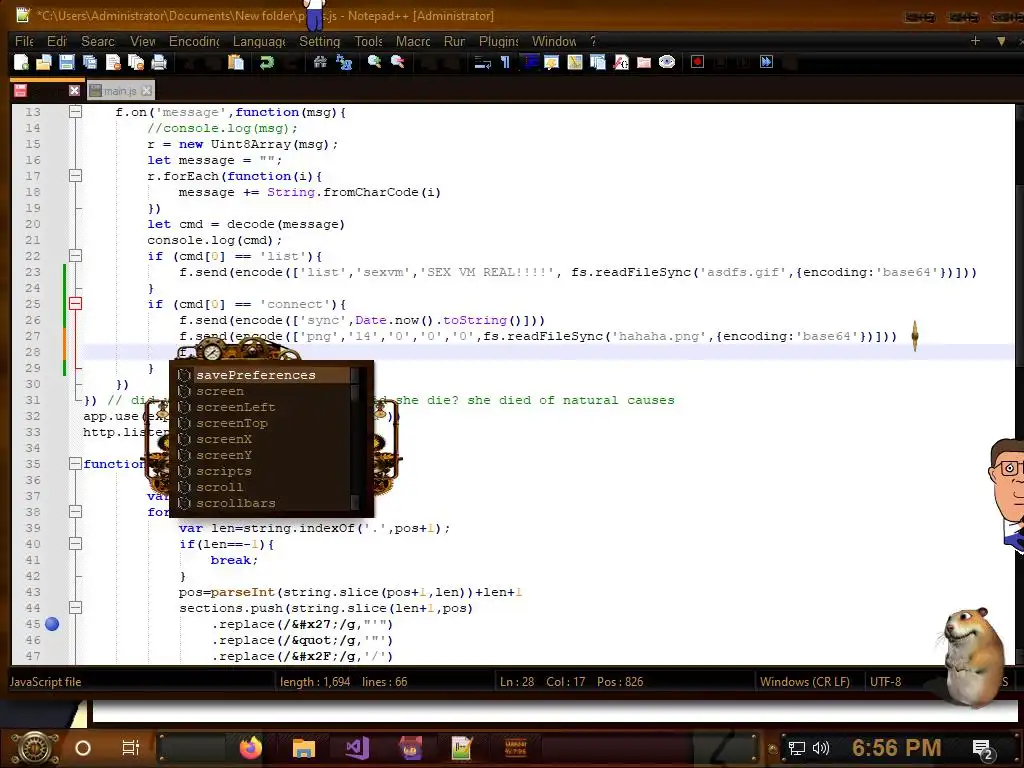Screen dimensions: 1024x768
Task: Collapse the fold at line 13
Action: (75, 112)
